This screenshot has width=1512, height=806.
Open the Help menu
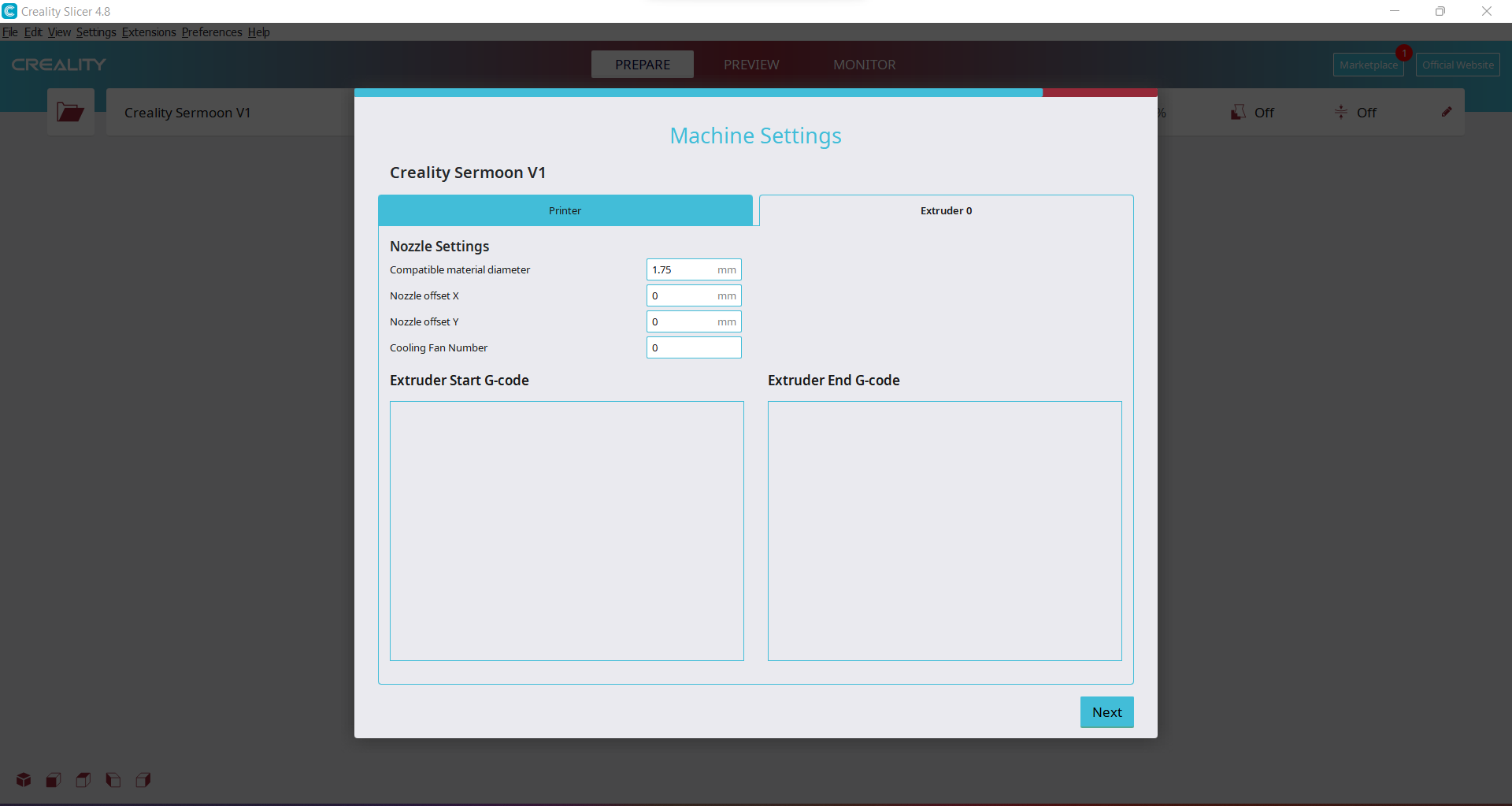259,32
